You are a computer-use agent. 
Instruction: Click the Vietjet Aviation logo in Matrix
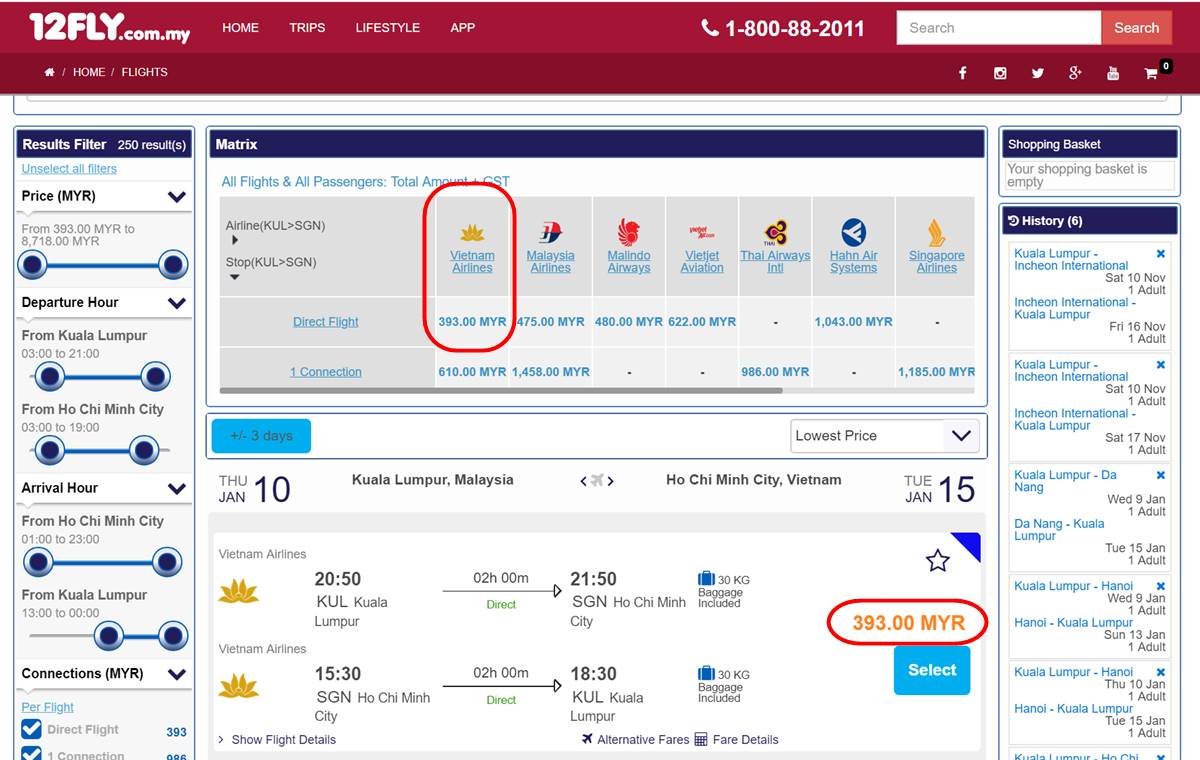[702, 232]
